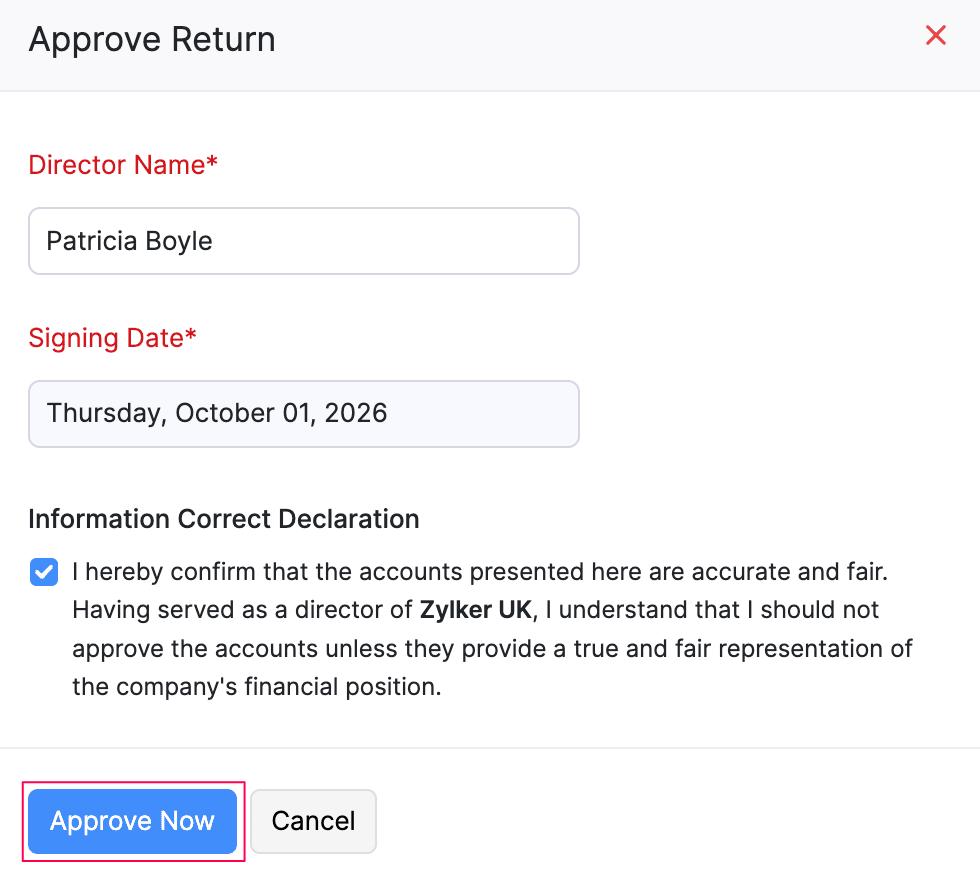
Task: Click the Approve Return dialog title
Action: click(x=152, y=39)
